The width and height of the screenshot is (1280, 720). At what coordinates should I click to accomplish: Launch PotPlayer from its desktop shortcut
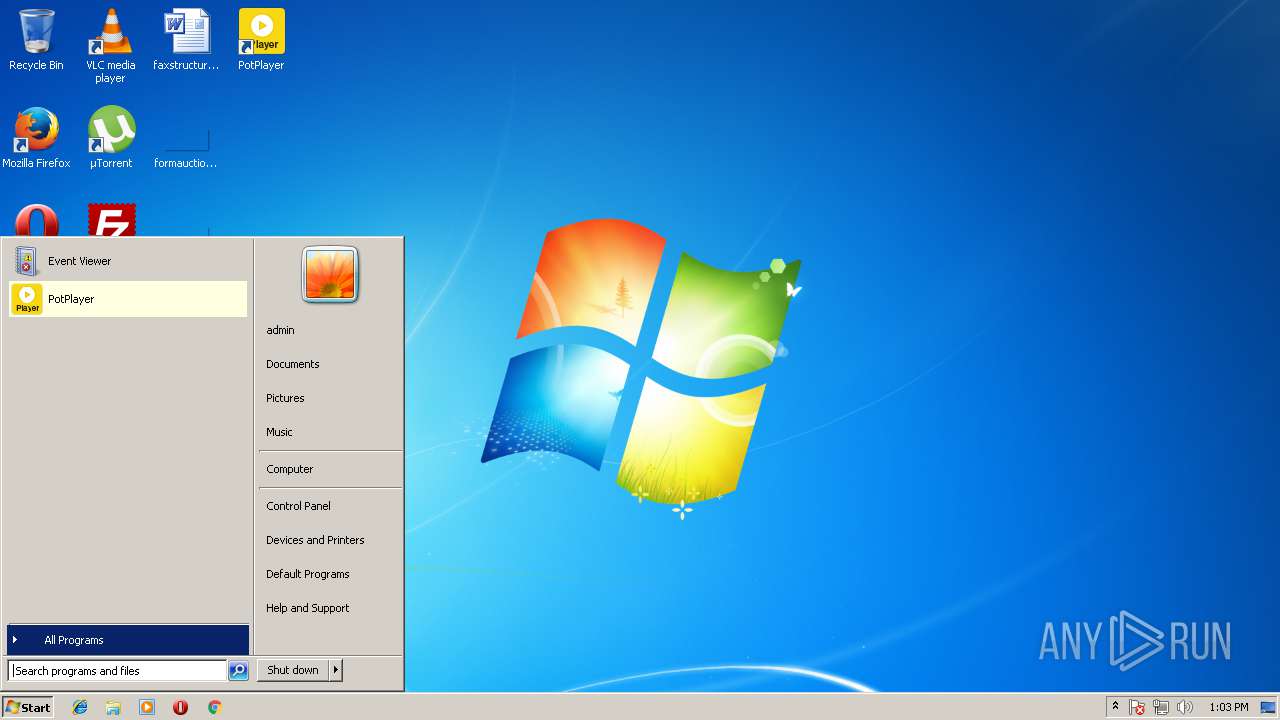click(261, 40)
